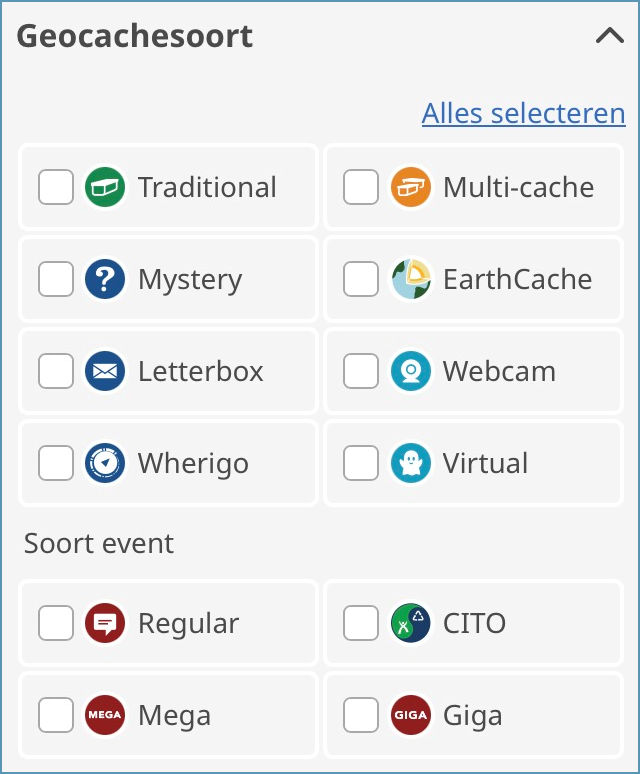Click the blue Mystery question mark icon
The height and width of the screenshot is (774, 640).
[105, 279]
